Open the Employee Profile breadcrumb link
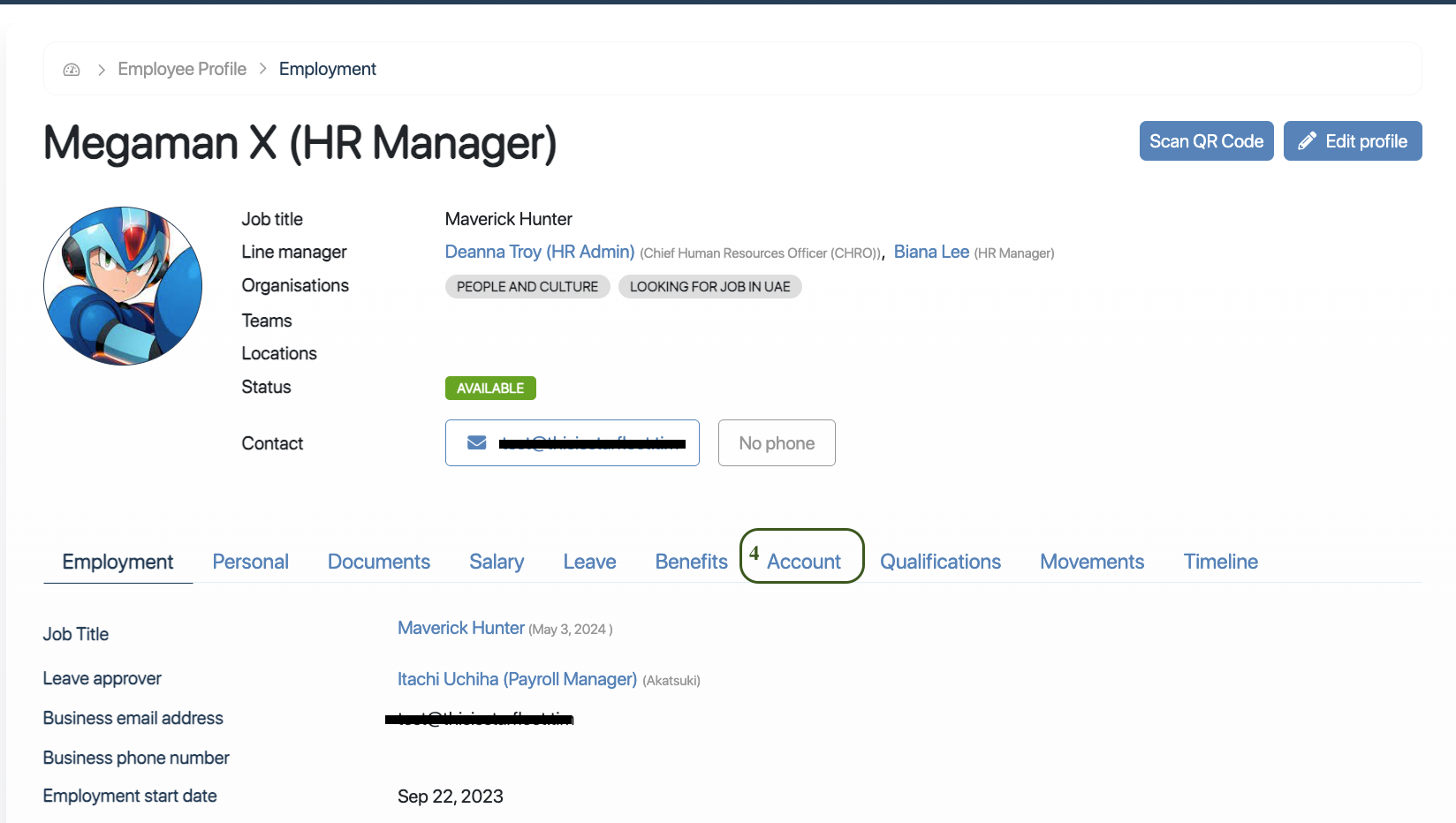 [x=182, y=69]
